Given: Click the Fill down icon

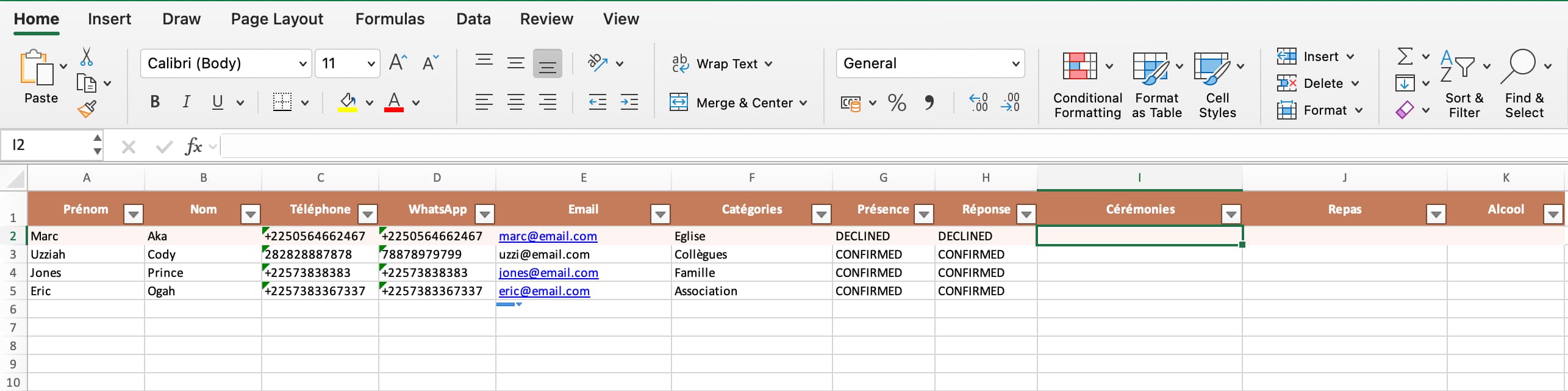Looking at the screenshot, I should [x=1405, y=83].
